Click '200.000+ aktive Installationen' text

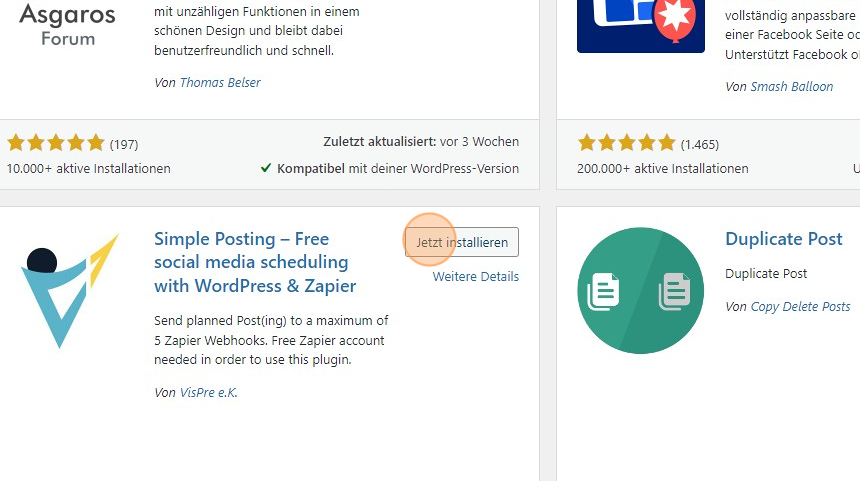[663, 168]
